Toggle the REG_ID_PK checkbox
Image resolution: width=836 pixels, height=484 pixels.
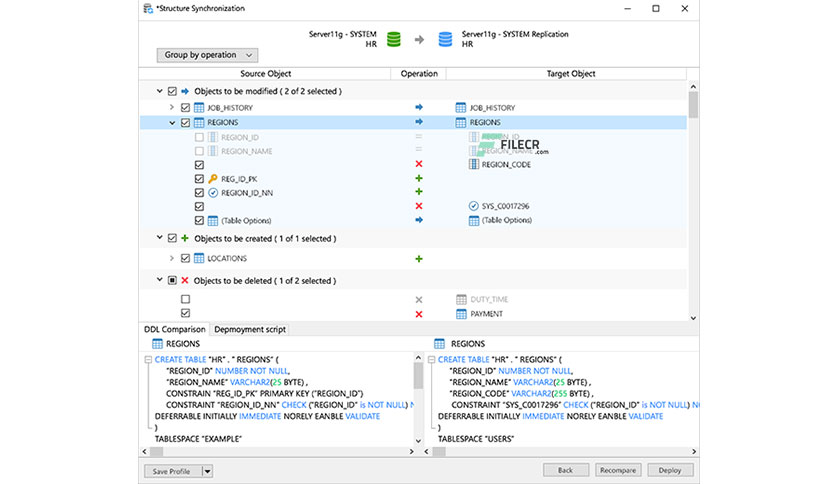[x=199, y=179]
